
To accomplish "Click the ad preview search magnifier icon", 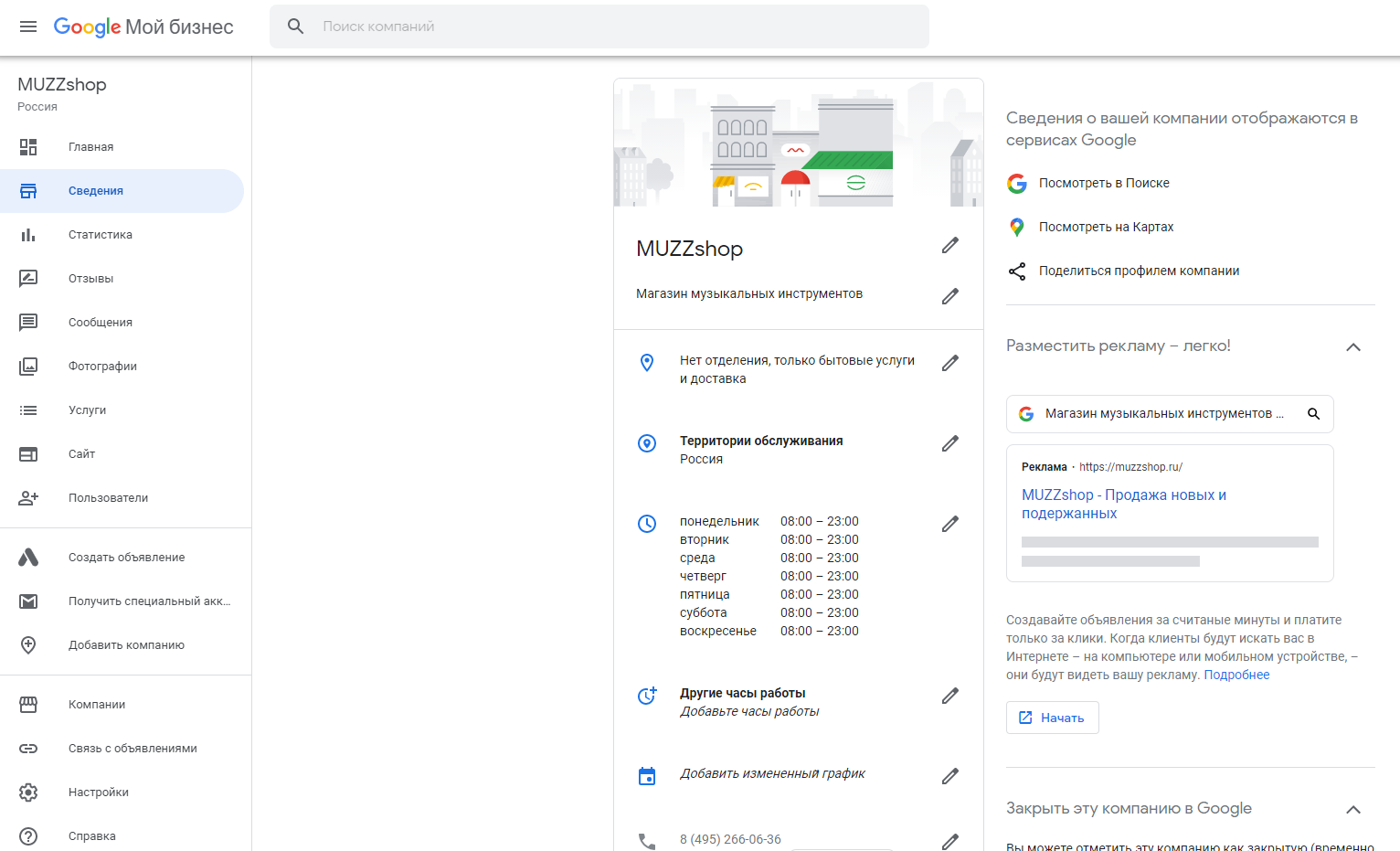I will [x=1313, y=414].
